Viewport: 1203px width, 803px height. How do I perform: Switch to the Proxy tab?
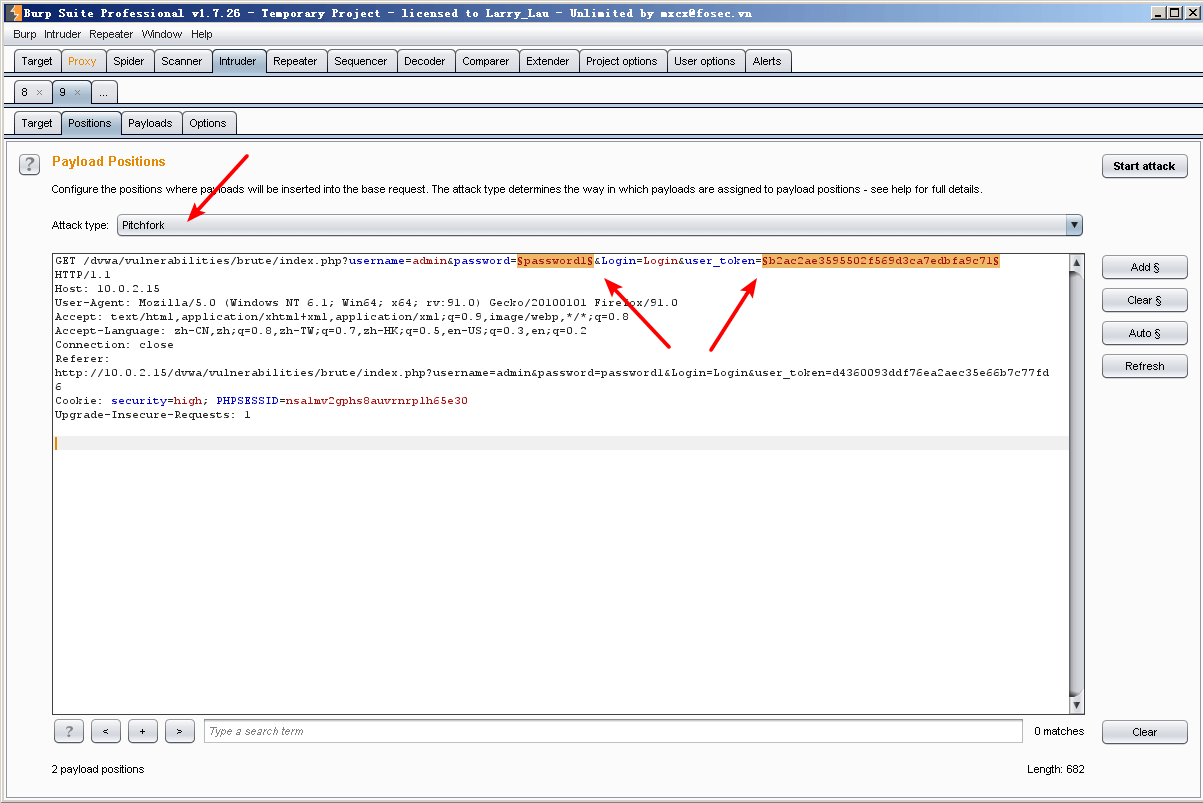tap(82, 61)
